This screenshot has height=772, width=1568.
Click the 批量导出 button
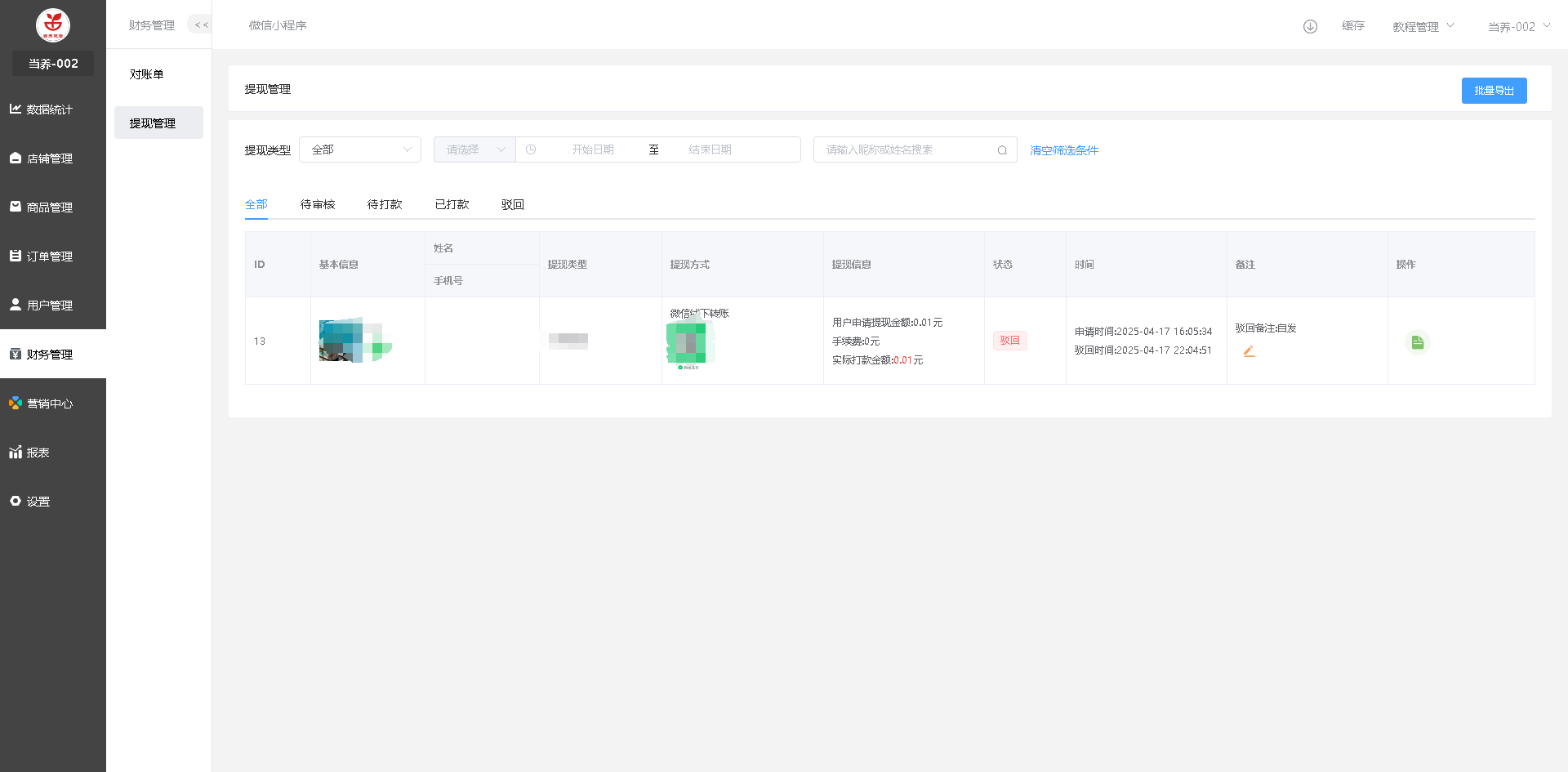click(x=1494, y=91)
